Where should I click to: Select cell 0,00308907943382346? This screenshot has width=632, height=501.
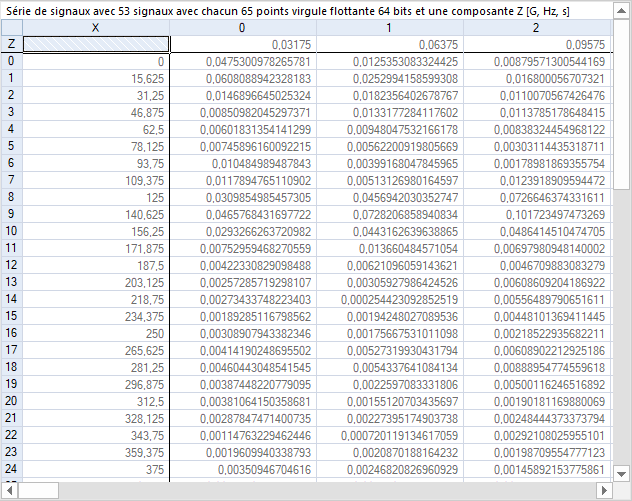(x=243, y=333)
